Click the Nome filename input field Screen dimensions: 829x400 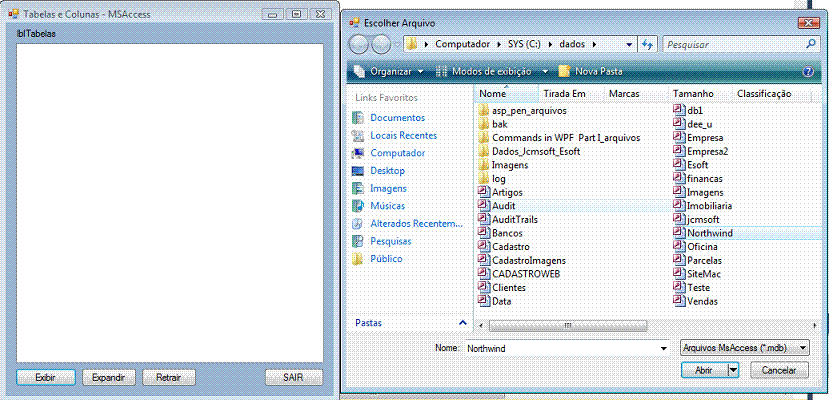pos(561,349)
